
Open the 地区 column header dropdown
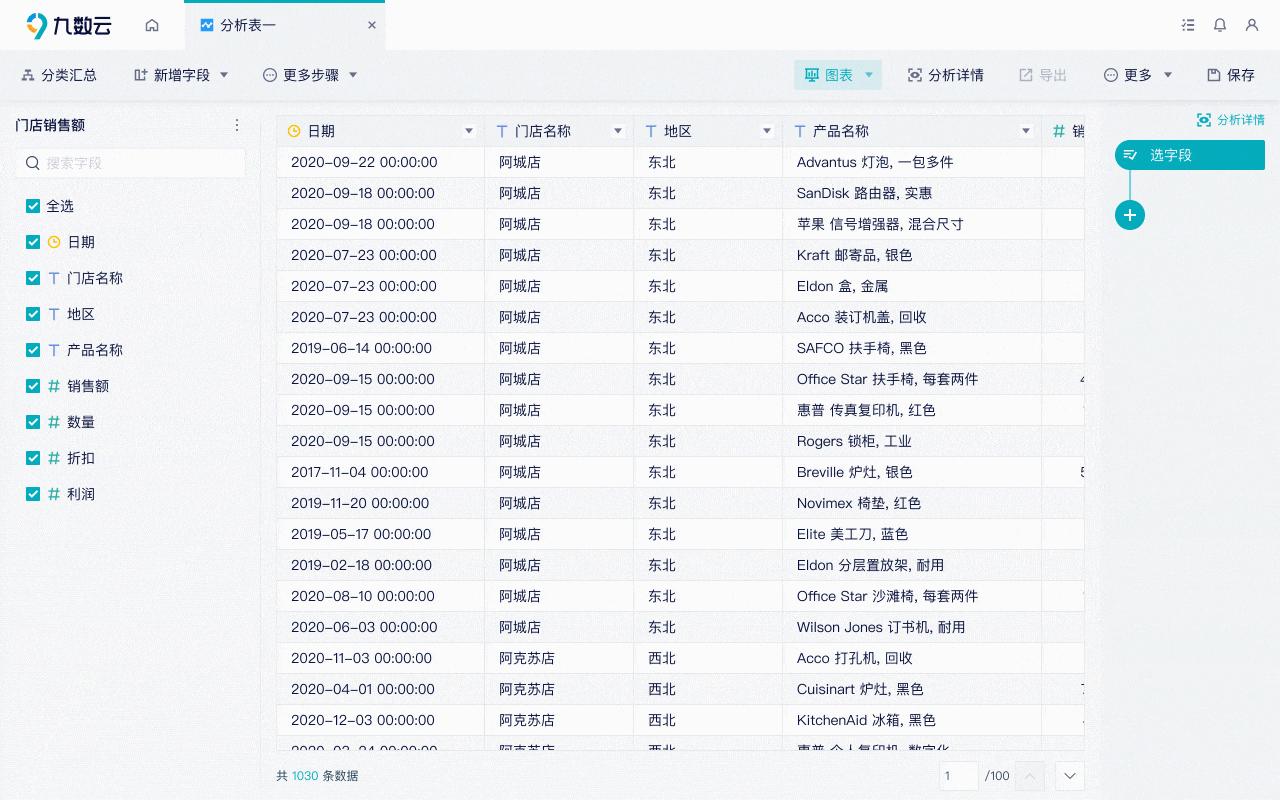coord(767,131)
